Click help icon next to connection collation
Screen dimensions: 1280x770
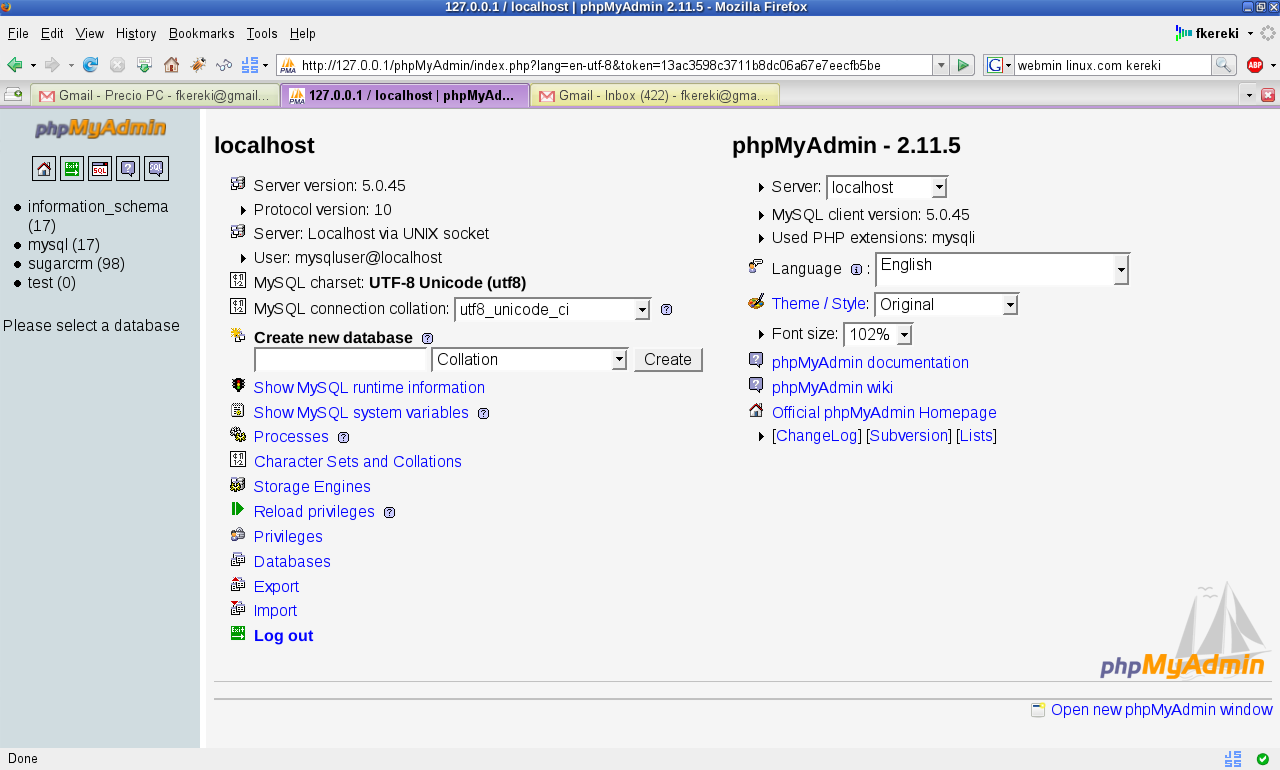(666, 310)
